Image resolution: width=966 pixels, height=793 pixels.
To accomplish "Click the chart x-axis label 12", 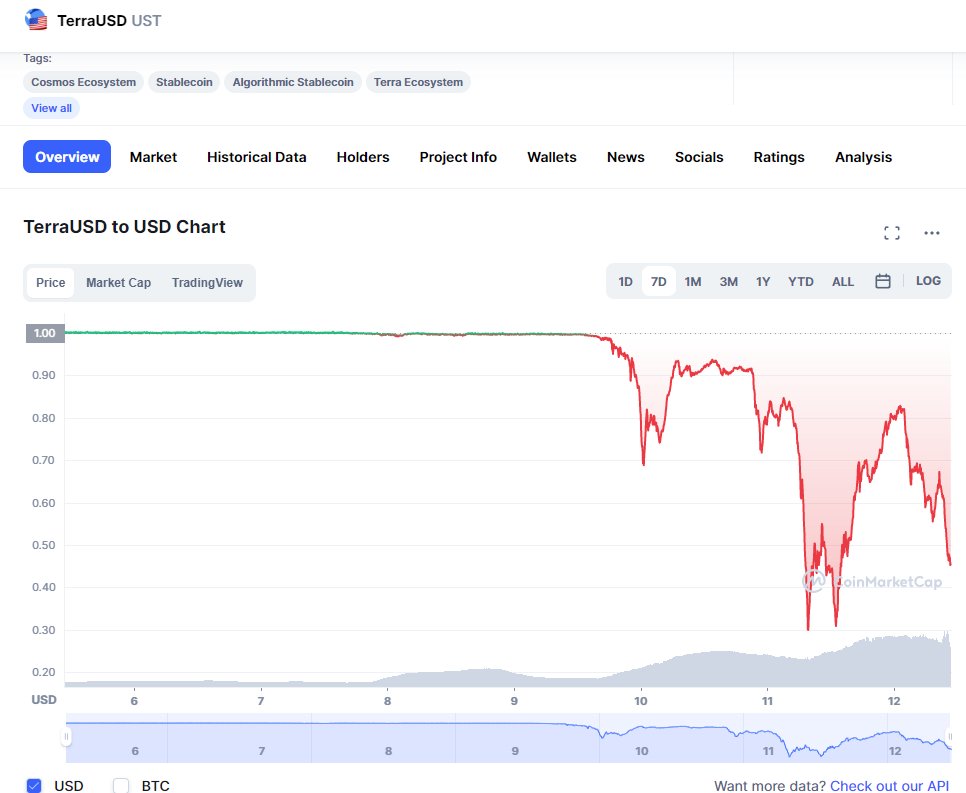I will point(894,701).
